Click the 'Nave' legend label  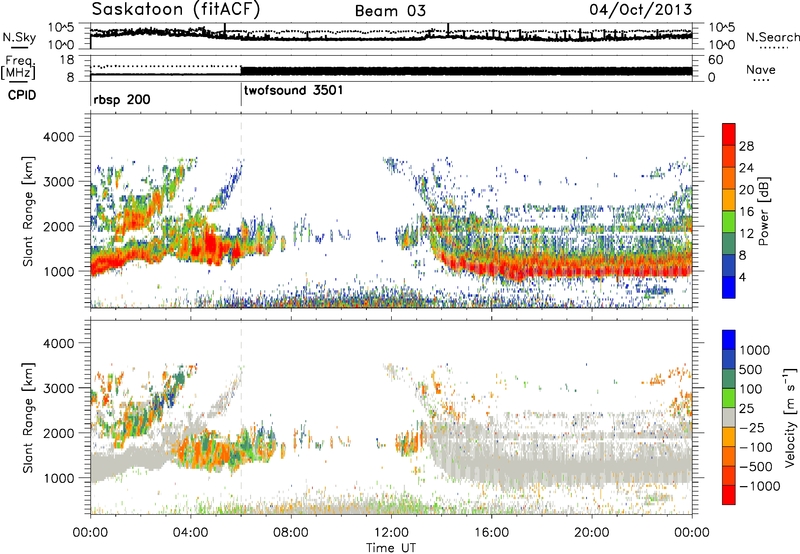click(761, 69)
